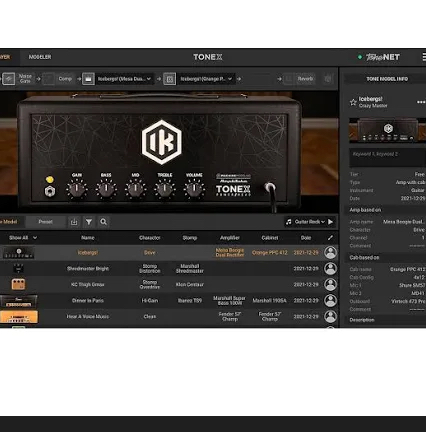Adjust the VOLUME knob on amp
This screenshot has height=432, width=426.
(x=194, y=189)
